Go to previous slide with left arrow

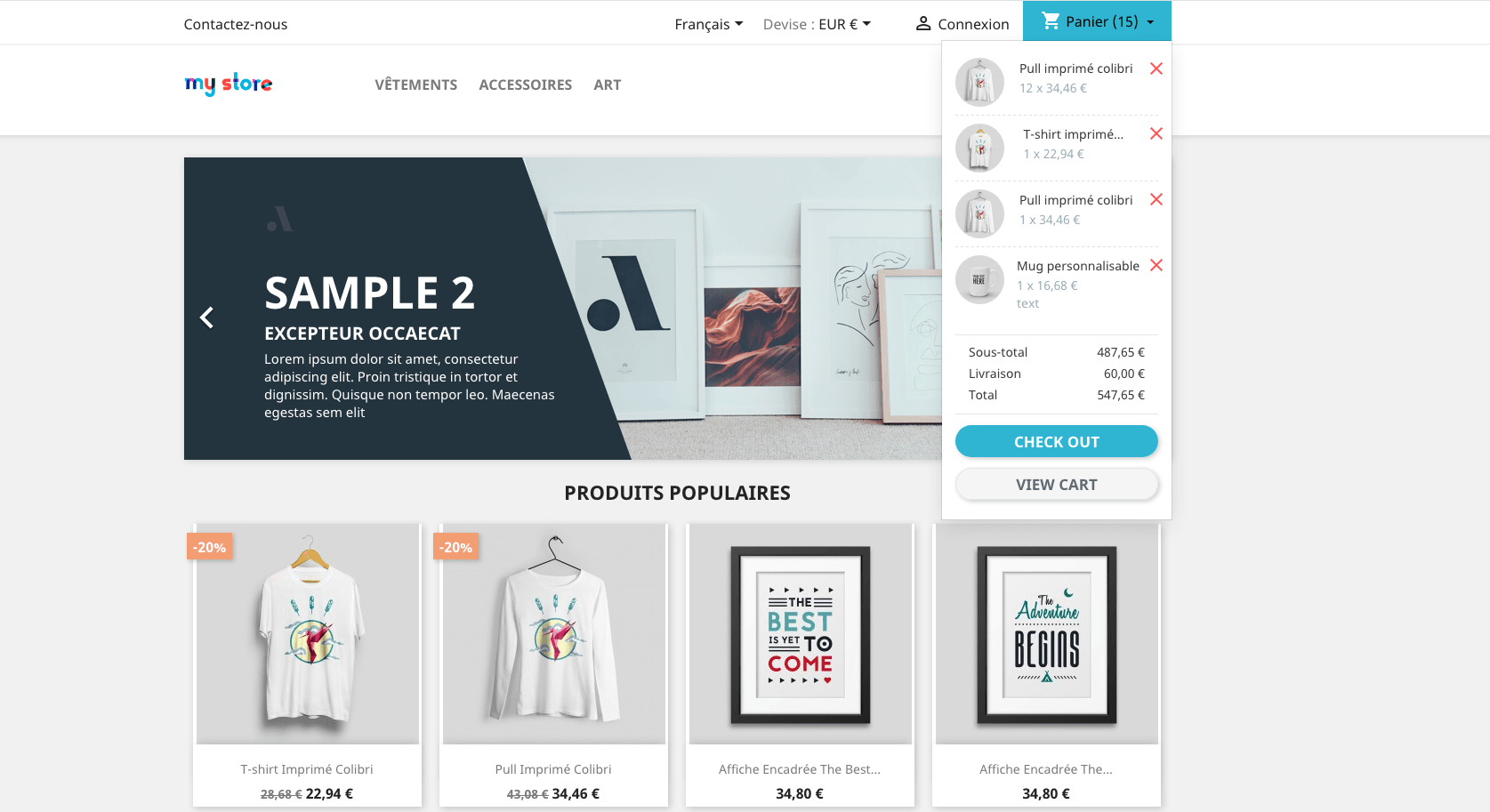[x=206, y=318]
